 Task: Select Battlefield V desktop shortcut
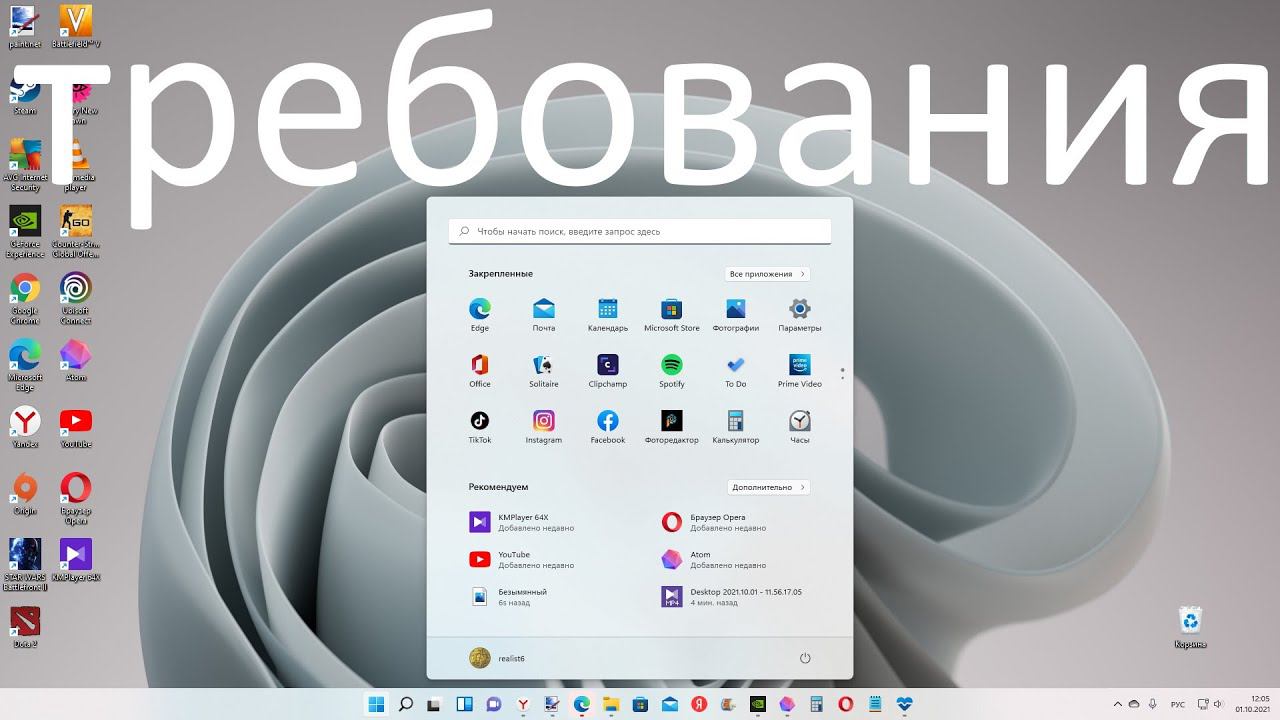[76, 27]
